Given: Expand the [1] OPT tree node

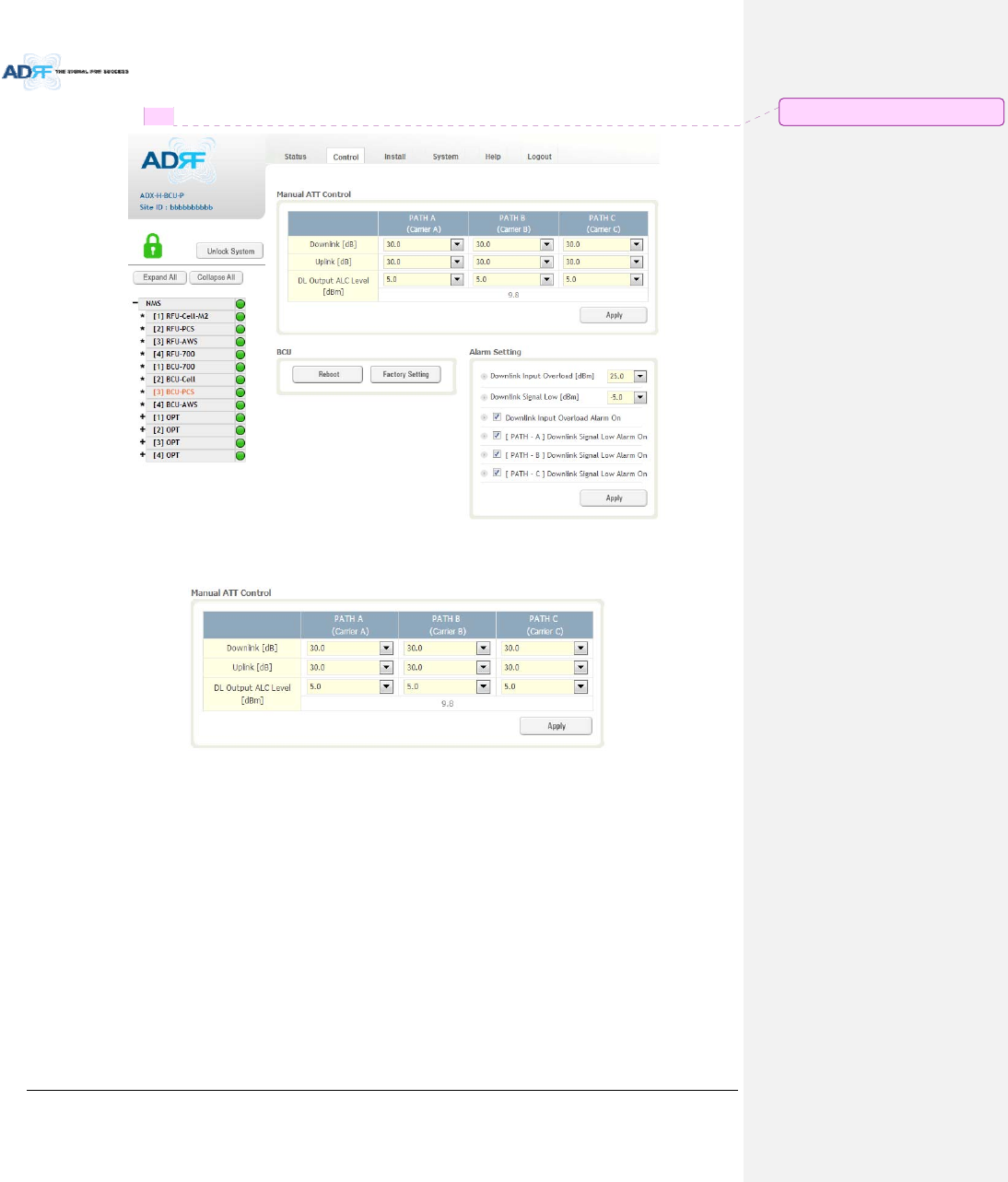Looking at the screenshot, I should click(x=142, y=417).
